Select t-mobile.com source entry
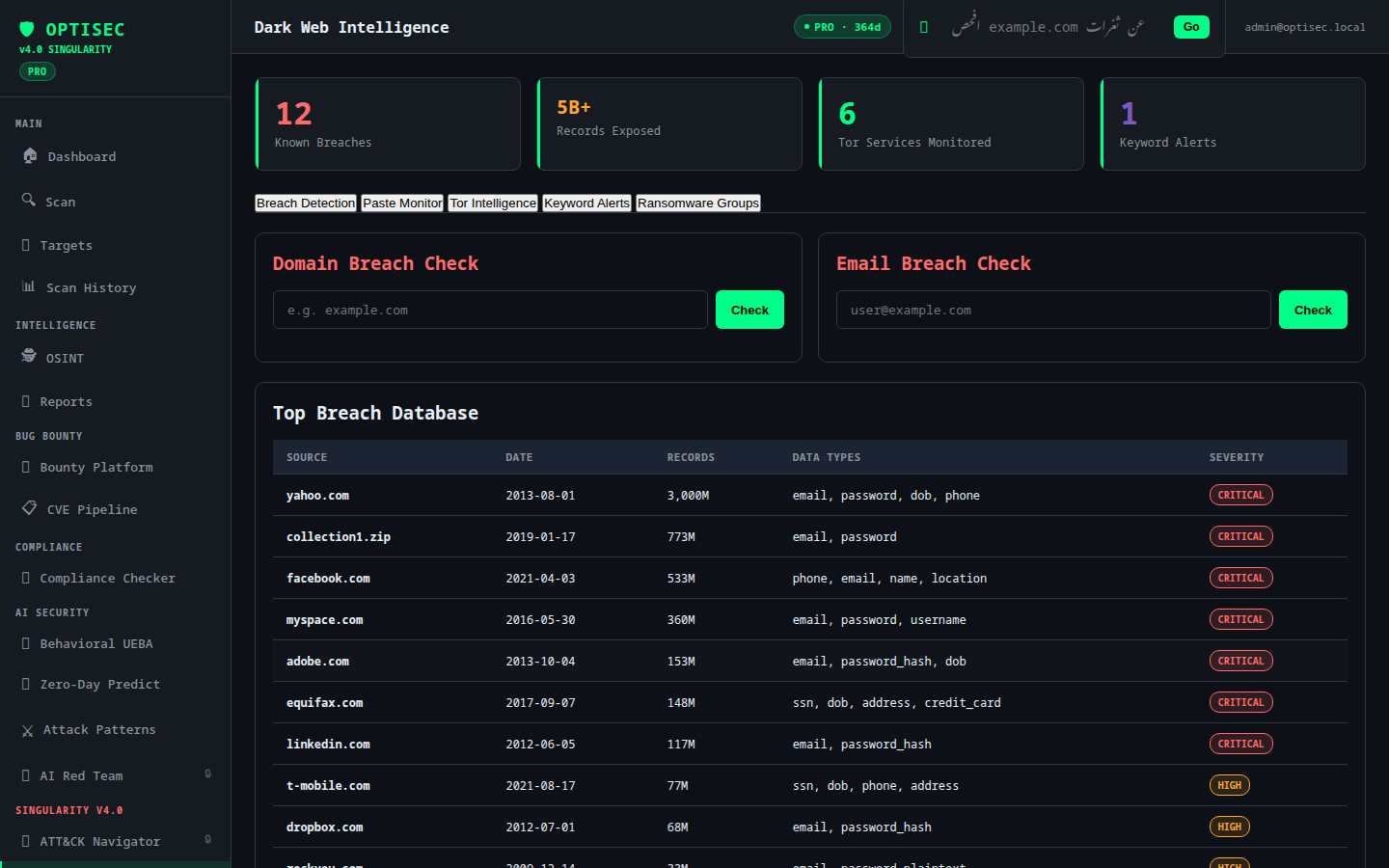Image resolution: width=1389 pixels, height=868 pixels. (328, 785)
